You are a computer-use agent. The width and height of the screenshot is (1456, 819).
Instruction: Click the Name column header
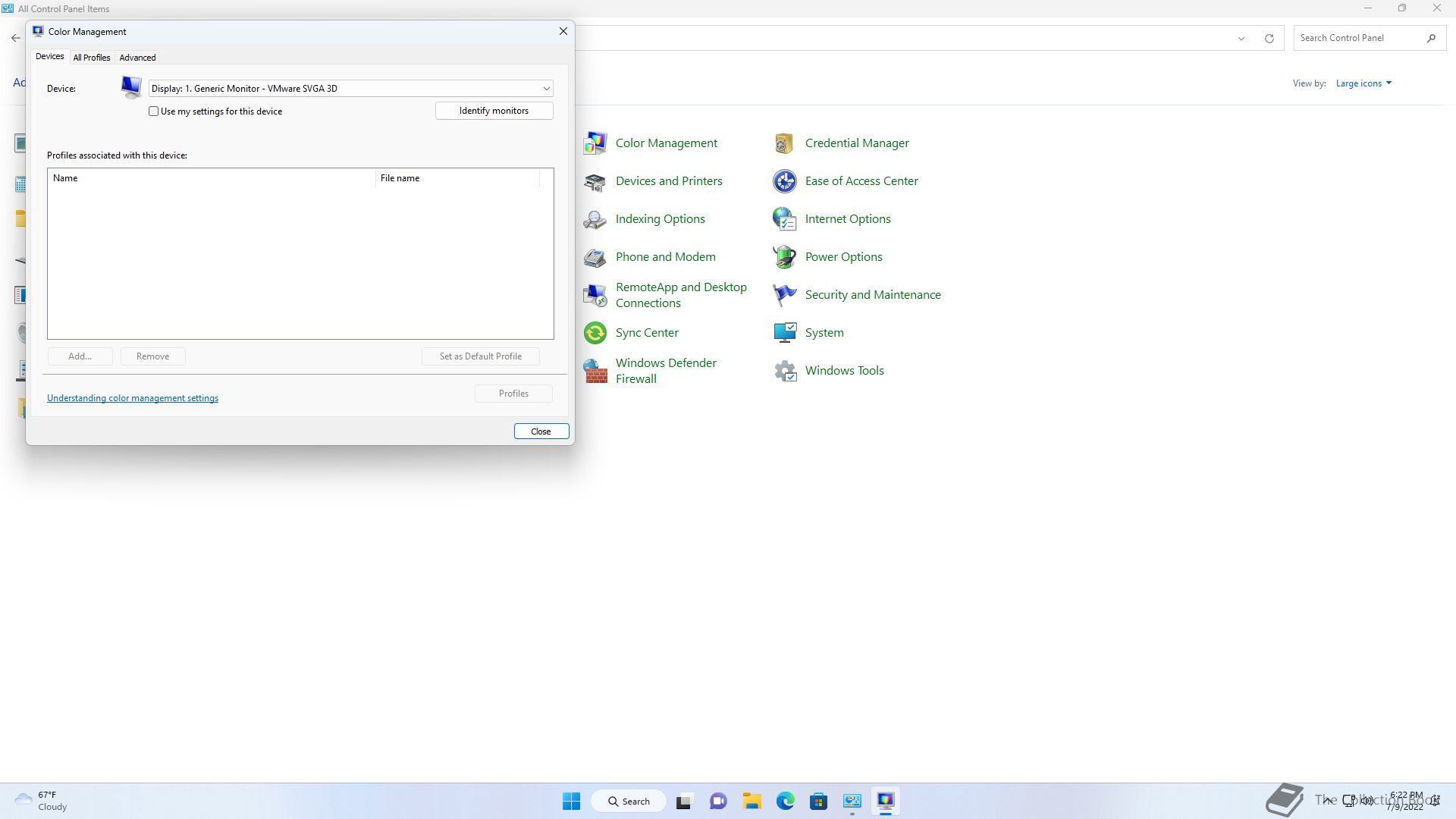(212, 178)
